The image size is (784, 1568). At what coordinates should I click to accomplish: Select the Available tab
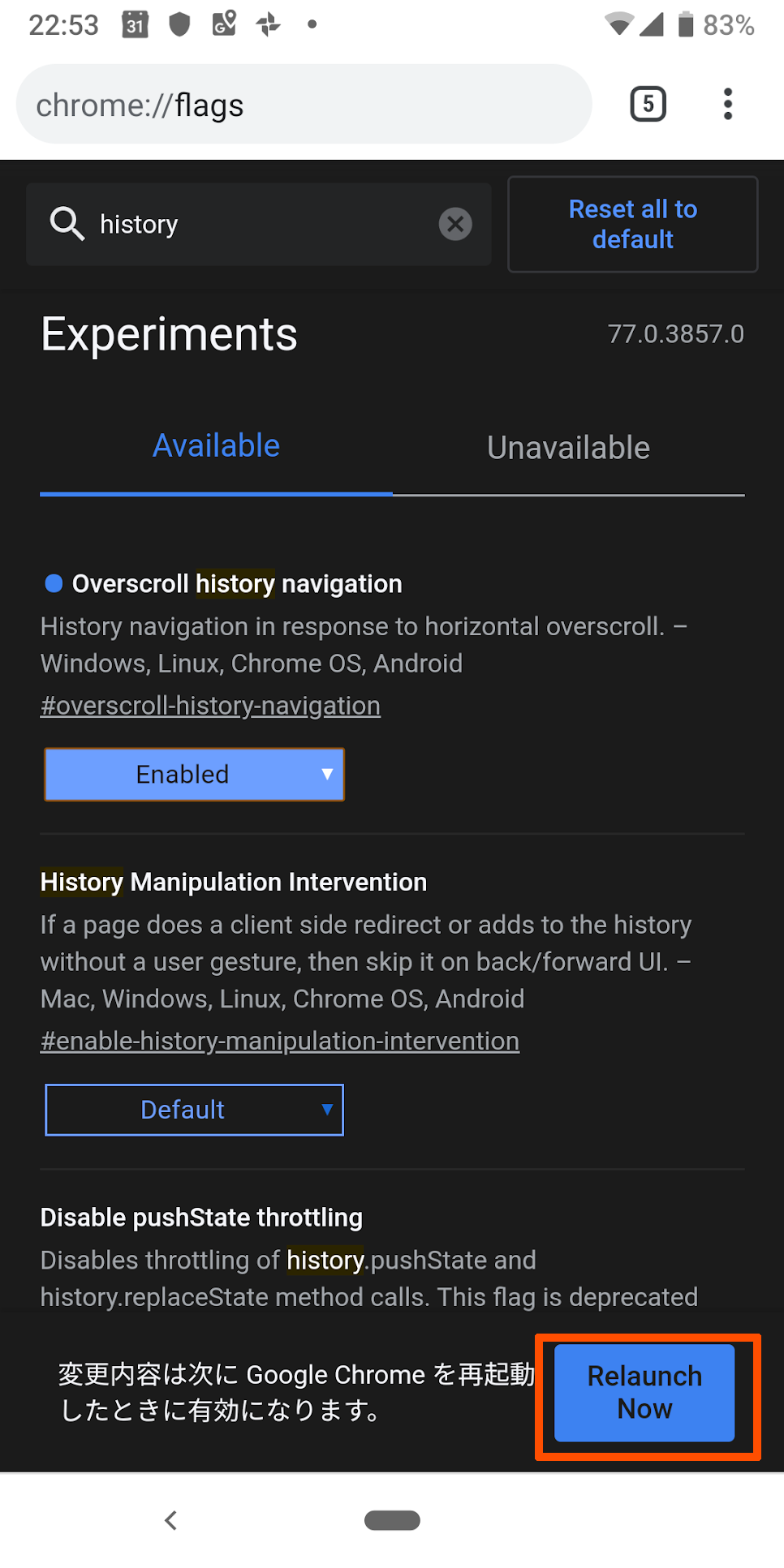[216, 447]
